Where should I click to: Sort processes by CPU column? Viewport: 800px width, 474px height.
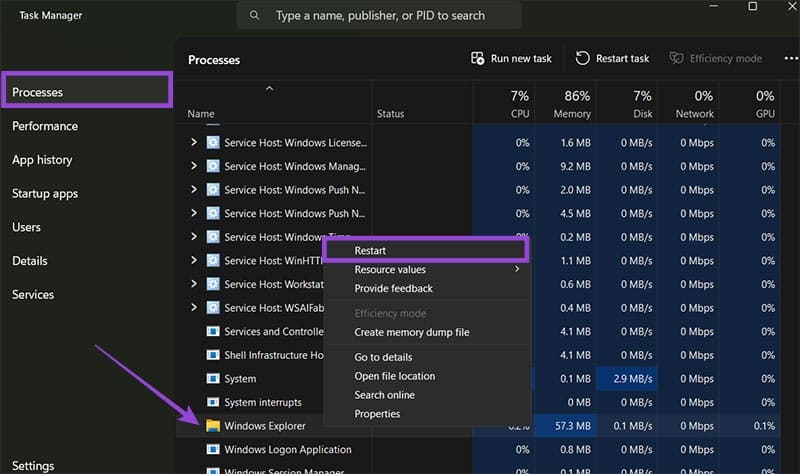pyautogui.click(x=504, y=104)
